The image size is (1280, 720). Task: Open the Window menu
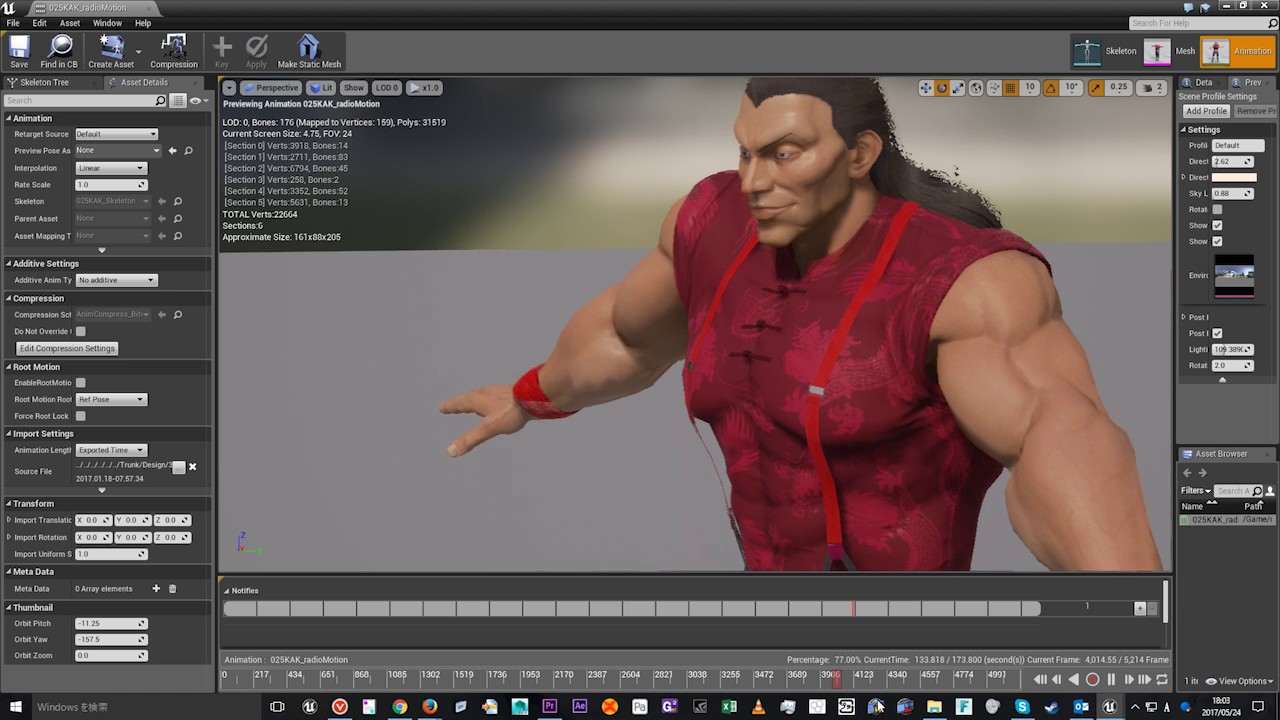(107, 23)
